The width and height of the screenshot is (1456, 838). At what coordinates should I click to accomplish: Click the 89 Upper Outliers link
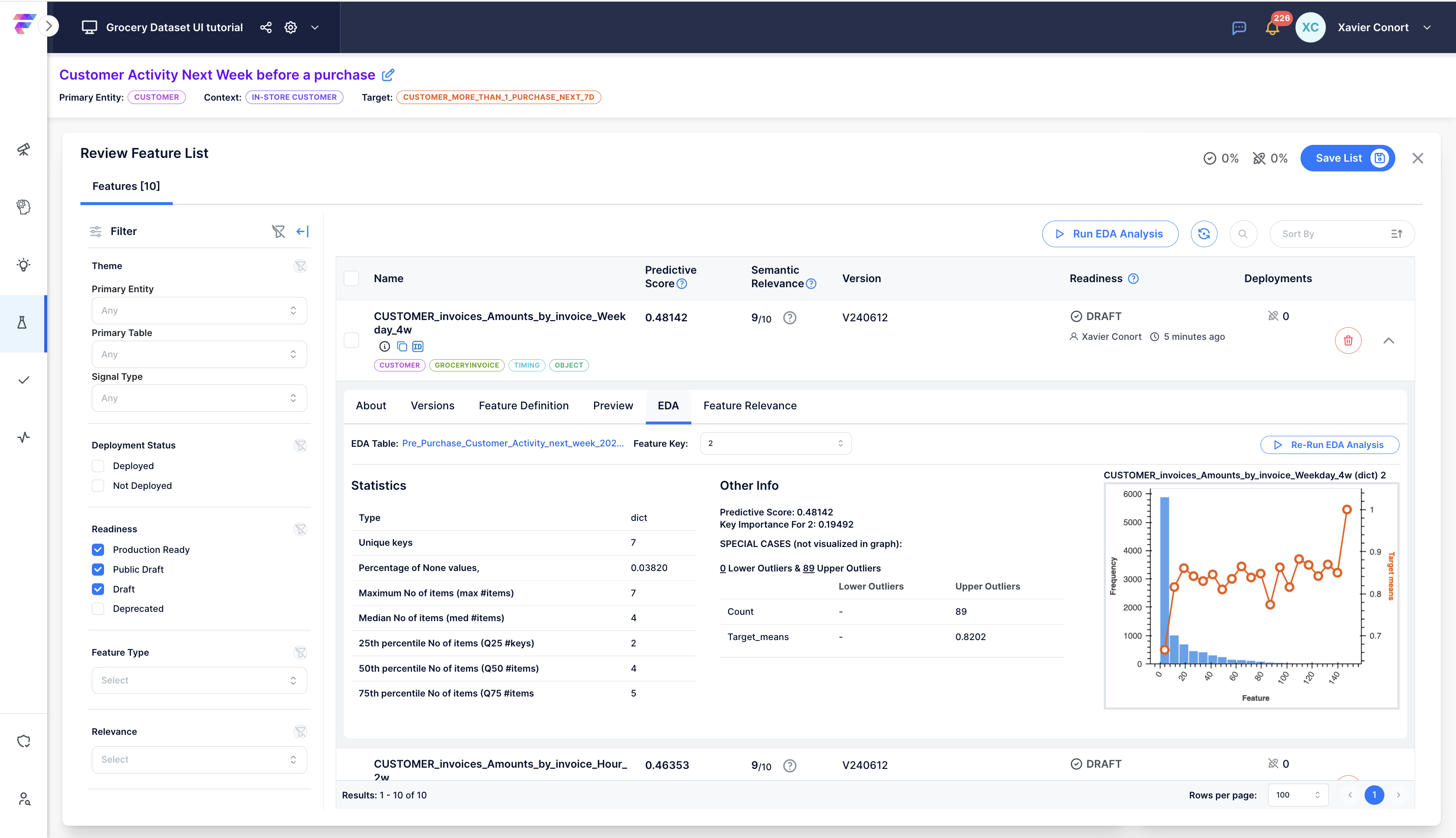[808, 568]
